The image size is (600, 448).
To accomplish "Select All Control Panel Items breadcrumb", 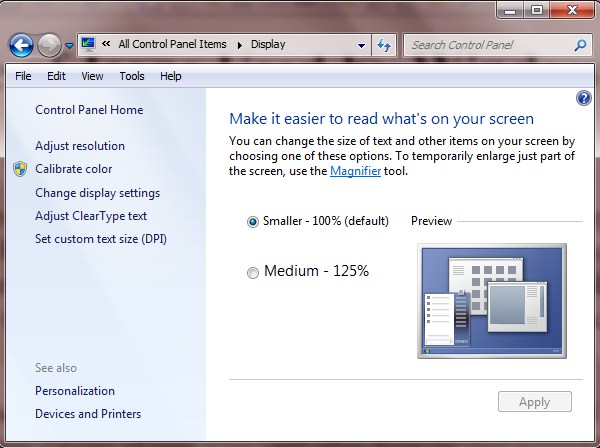I will click(172, 44).
